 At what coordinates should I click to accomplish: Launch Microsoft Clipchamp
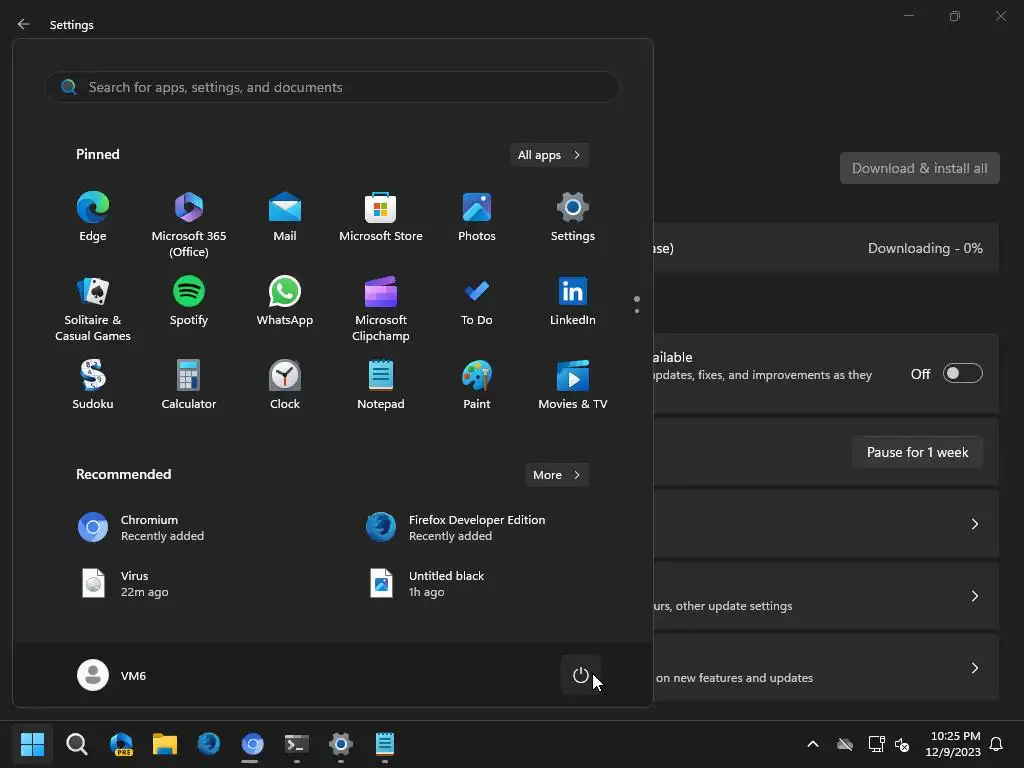coord(381,308)
